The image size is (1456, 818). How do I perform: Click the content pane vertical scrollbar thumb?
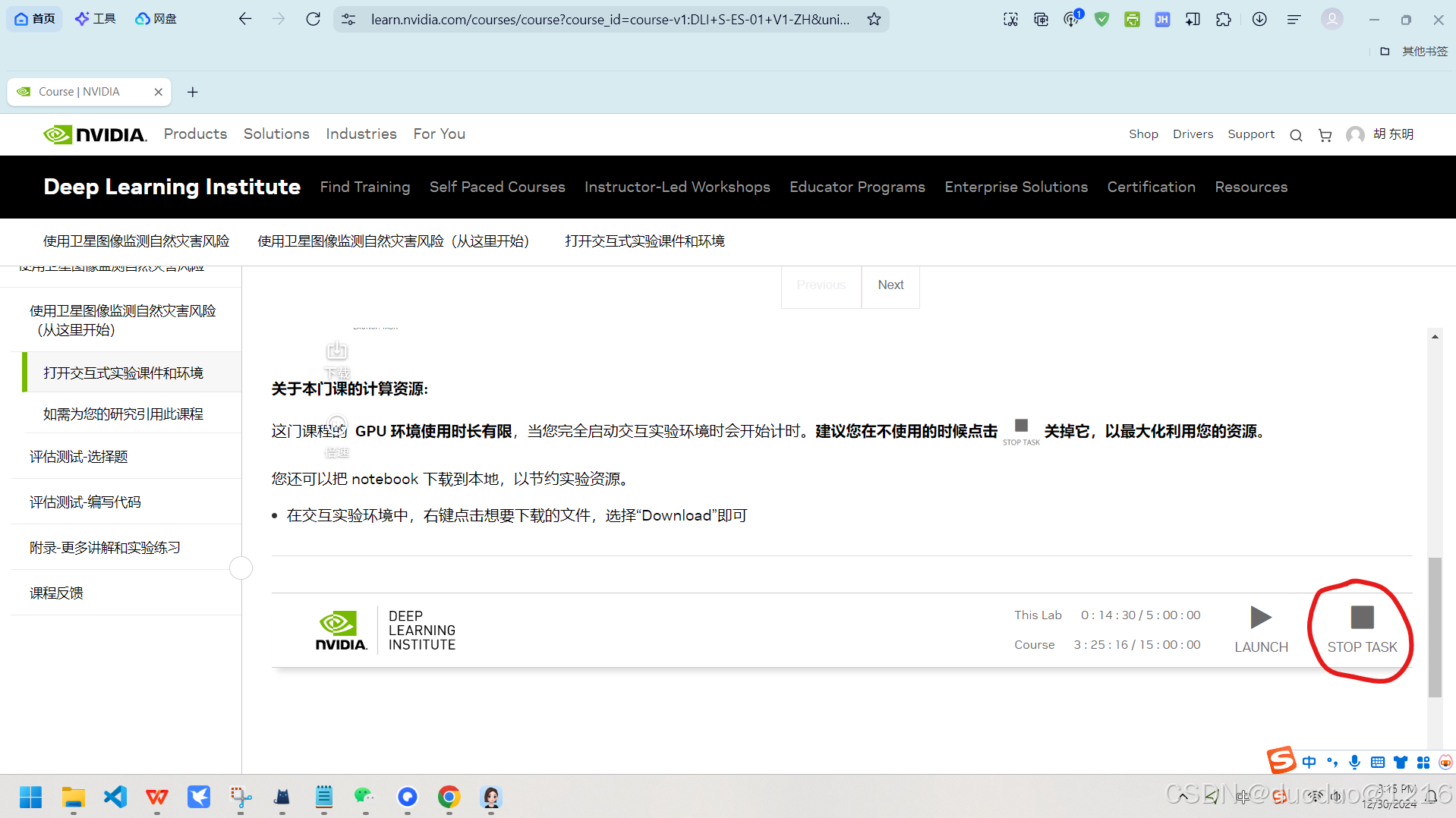coord(1434,627)
